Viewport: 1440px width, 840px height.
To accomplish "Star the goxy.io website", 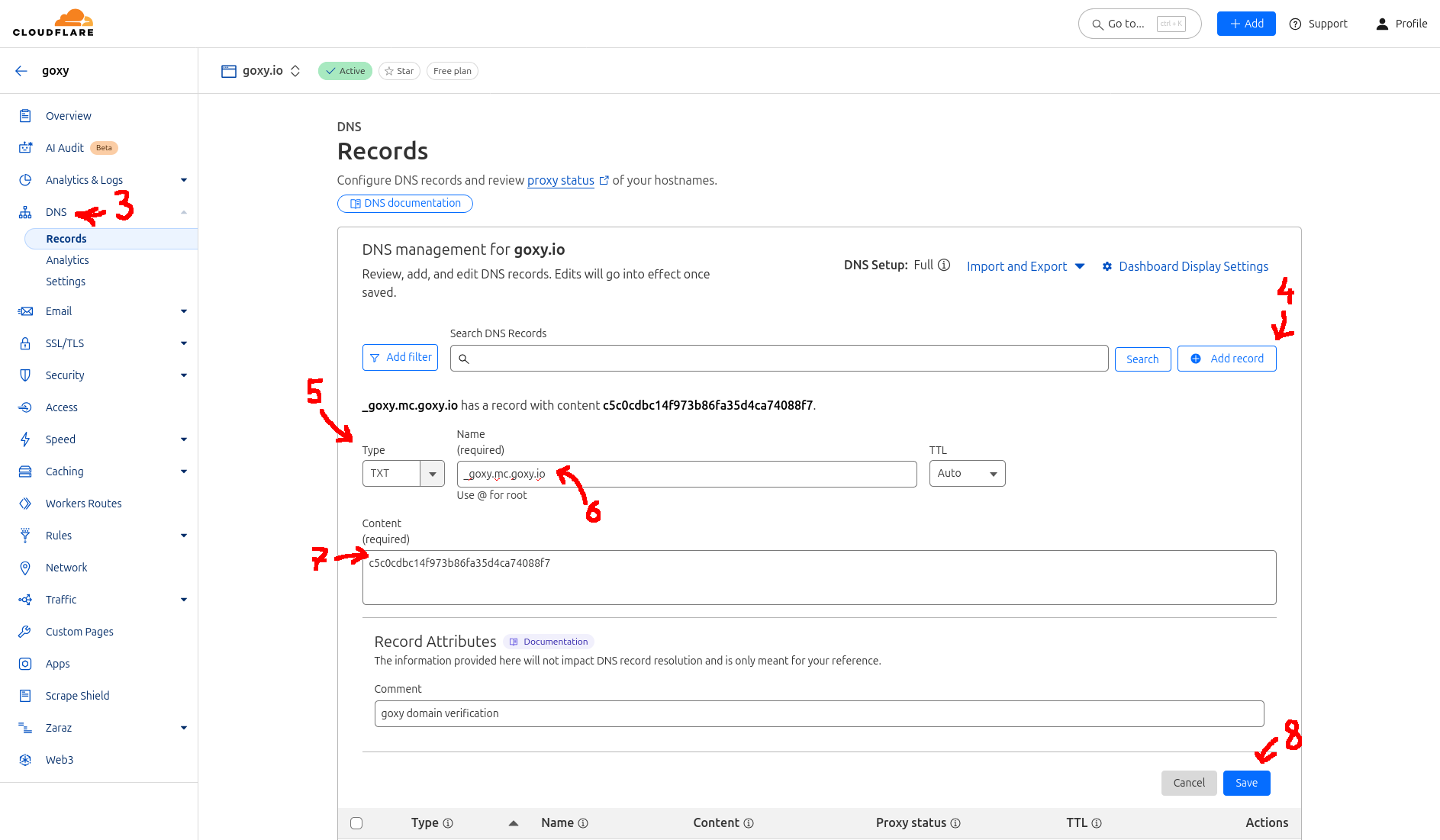I will coord(399,70).
